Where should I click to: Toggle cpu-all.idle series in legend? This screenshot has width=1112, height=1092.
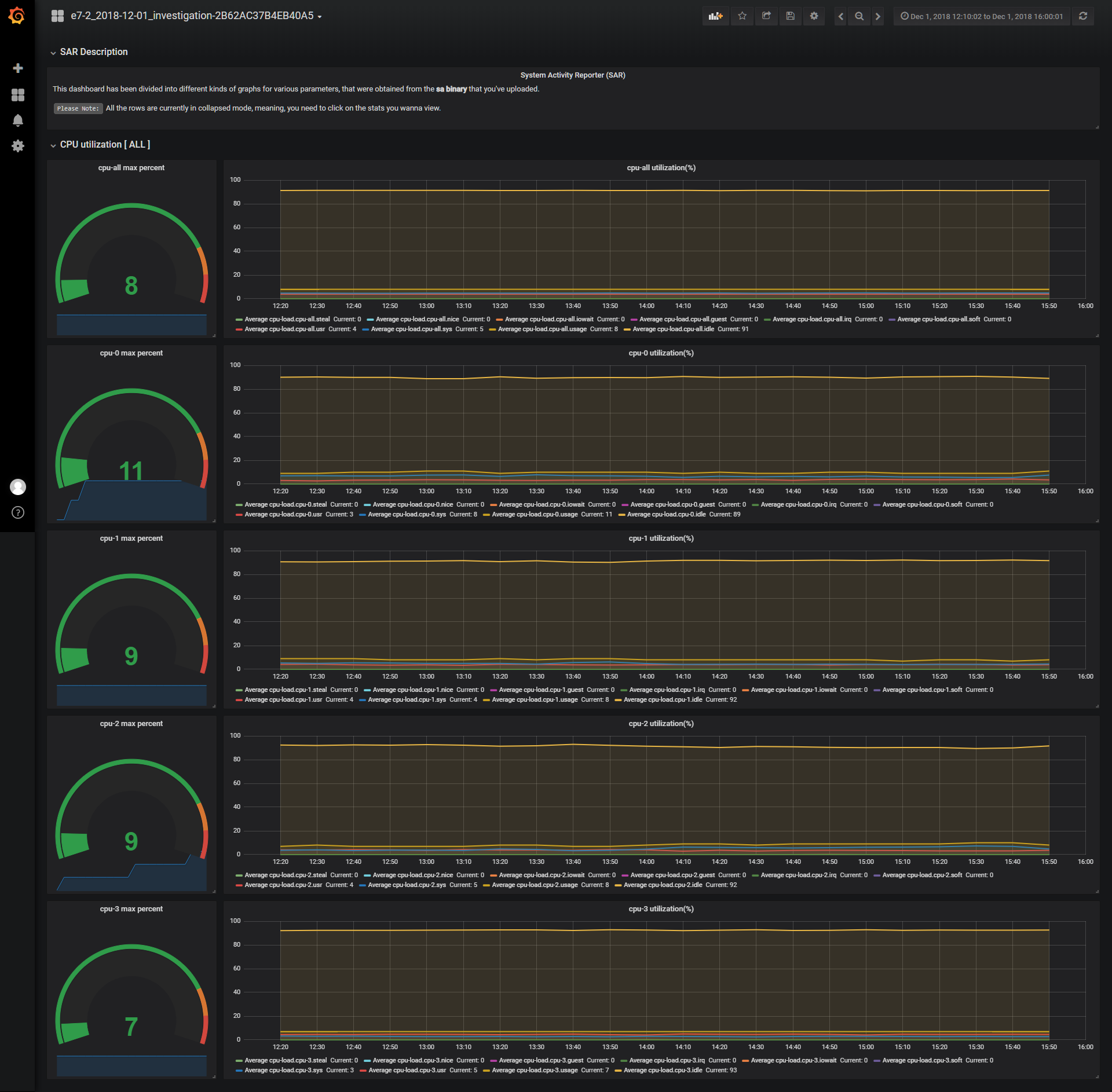pyautogui.click(x=673, y=329)
